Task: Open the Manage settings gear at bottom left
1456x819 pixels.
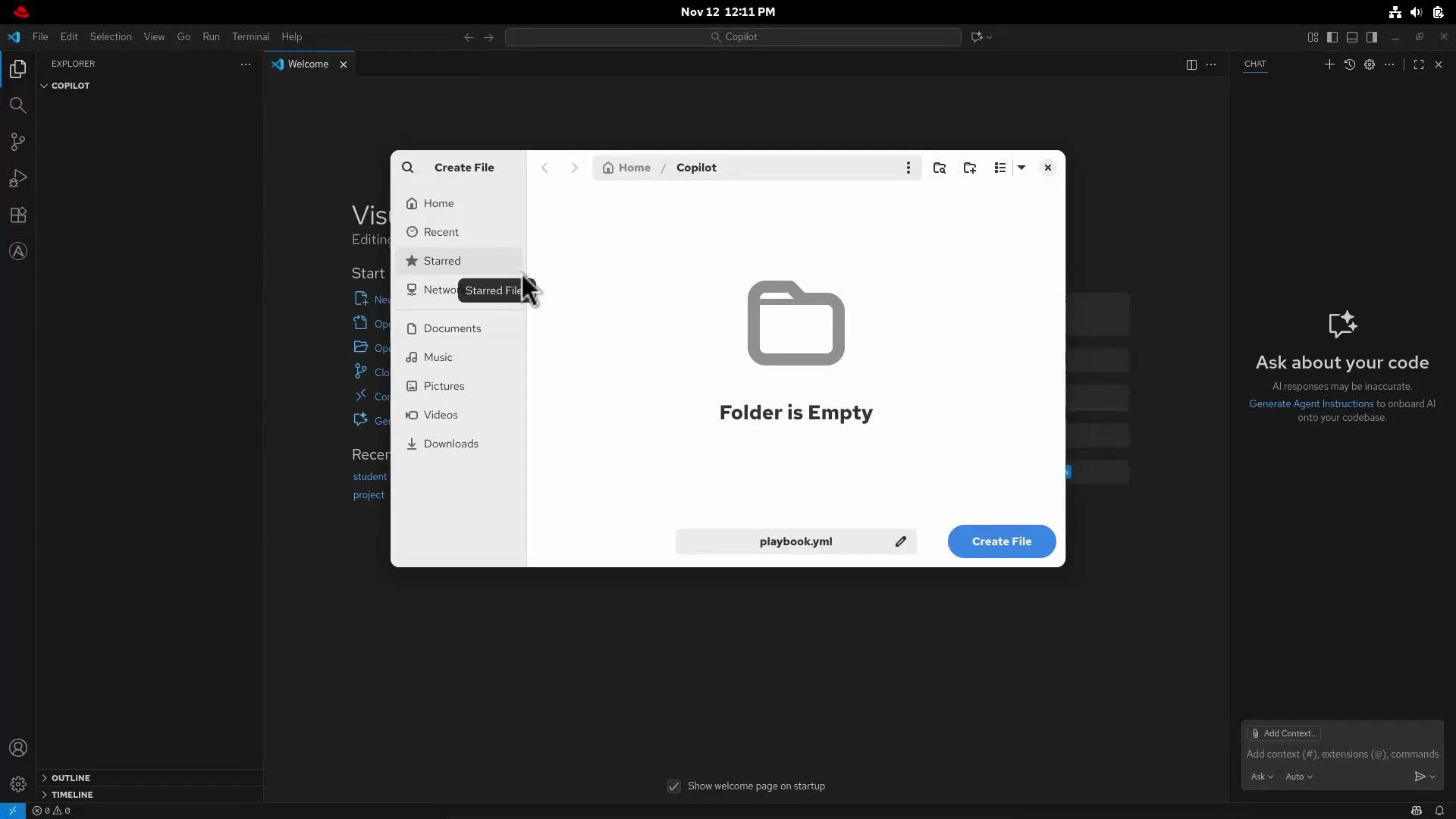Action: 17,784
